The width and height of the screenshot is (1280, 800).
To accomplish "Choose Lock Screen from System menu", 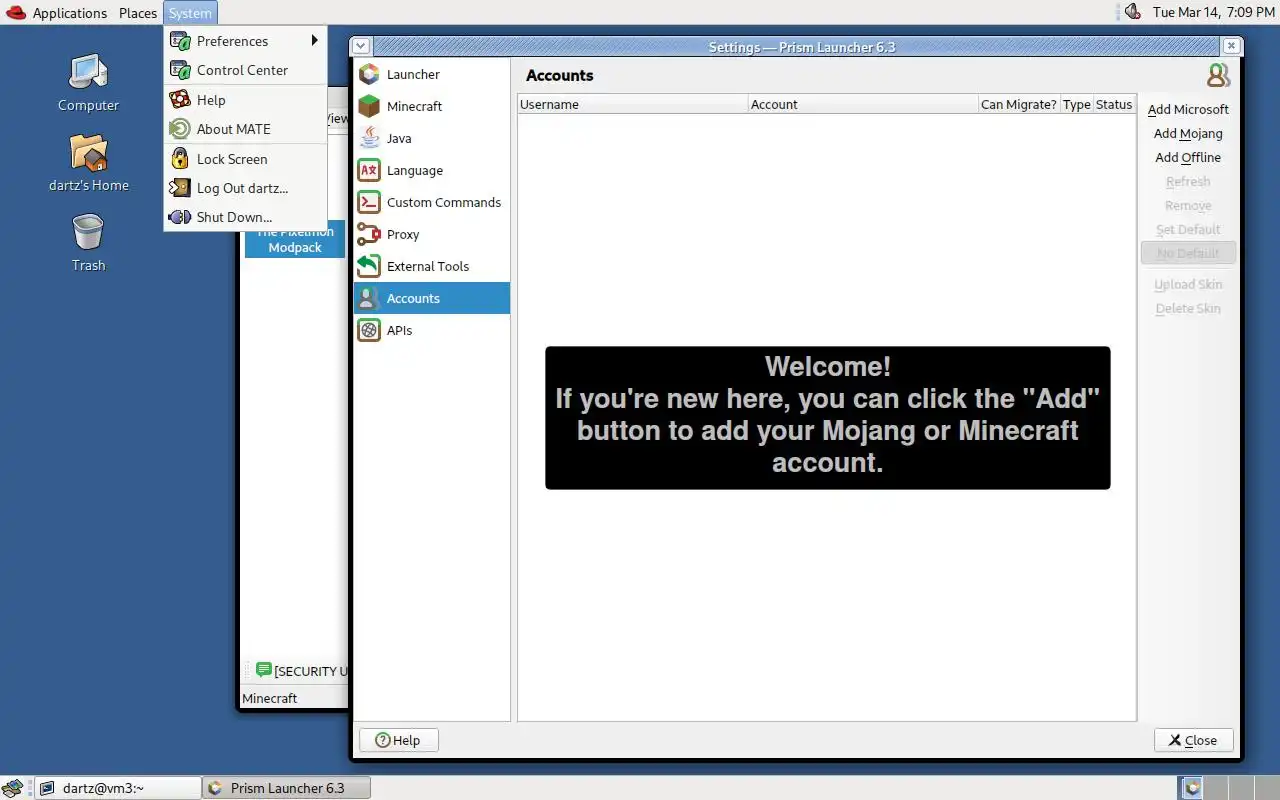I will coord(232,159).
